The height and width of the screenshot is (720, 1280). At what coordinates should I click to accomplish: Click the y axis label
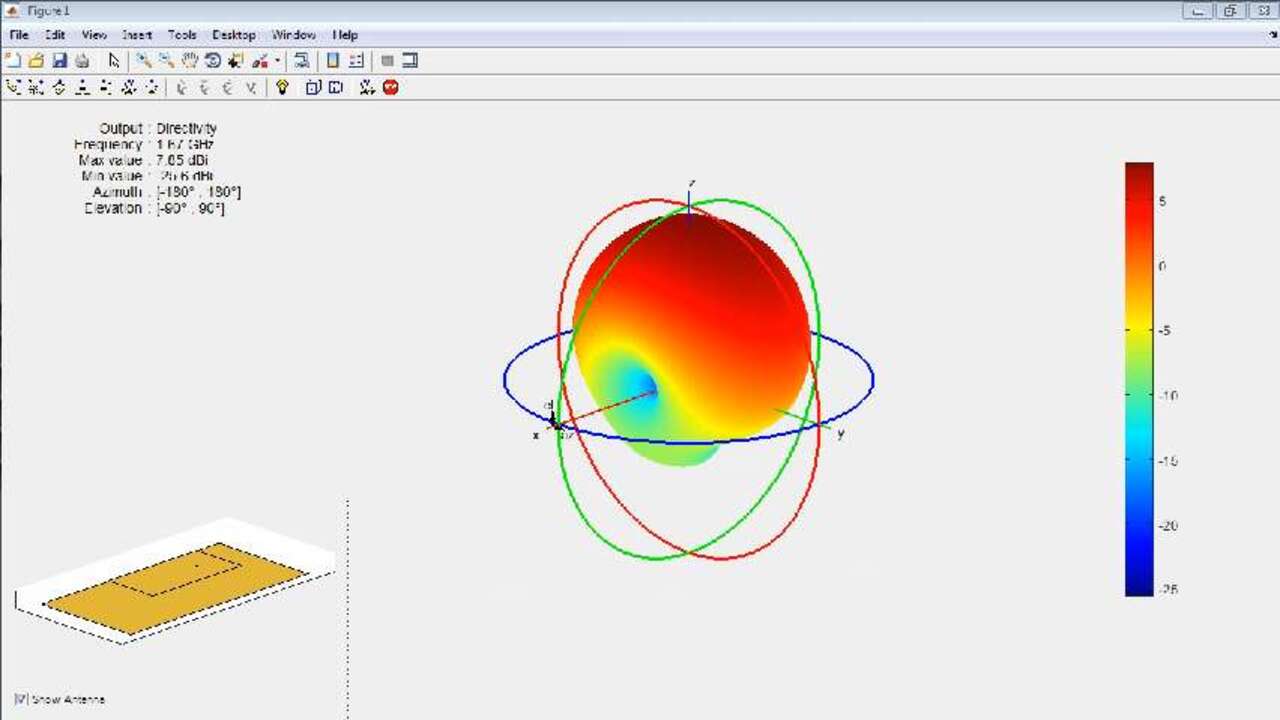click(x=841, y=433)
